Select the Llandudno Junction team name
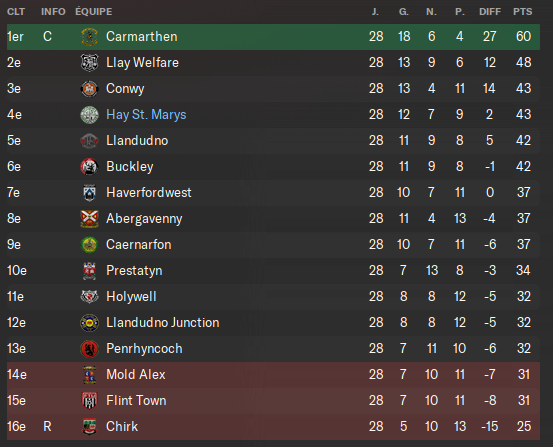The image size is (553, 447). (x=163, y=322)
